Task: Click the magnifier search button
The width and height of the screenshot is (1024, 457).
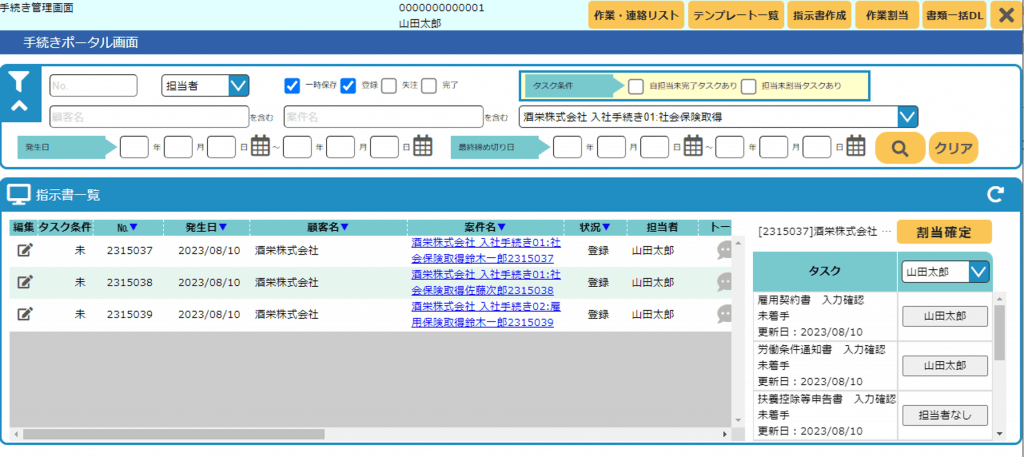Action: [x=899, y=148]
